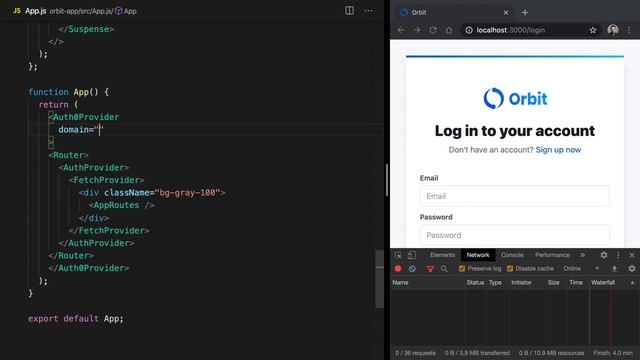Open the browser profile avatar
The height and width of the screenshot is (360, 640).
[613, 30]
